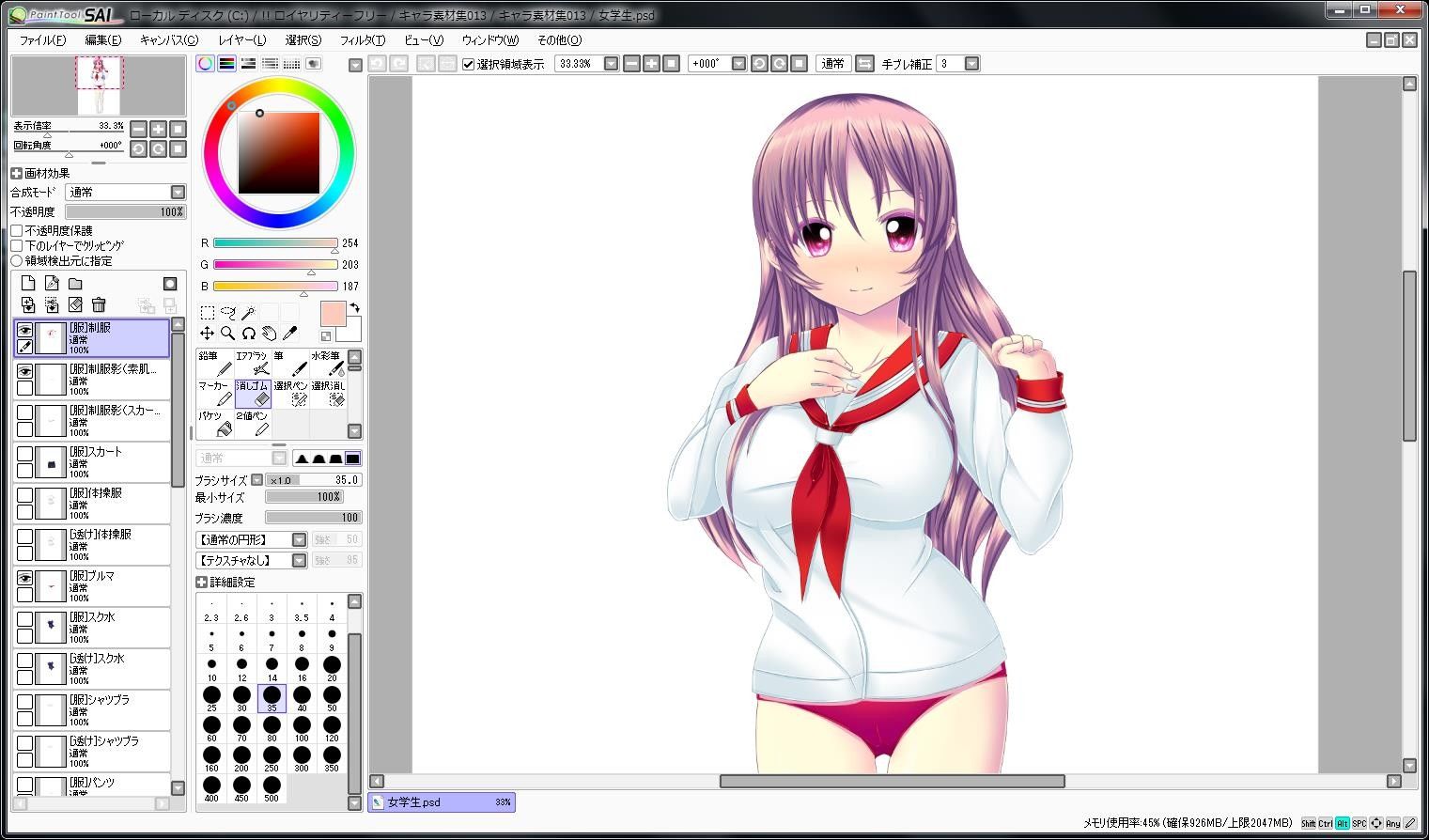Select the バケツ bucket fill tool
1429x840 pixels.
[214, 425]
